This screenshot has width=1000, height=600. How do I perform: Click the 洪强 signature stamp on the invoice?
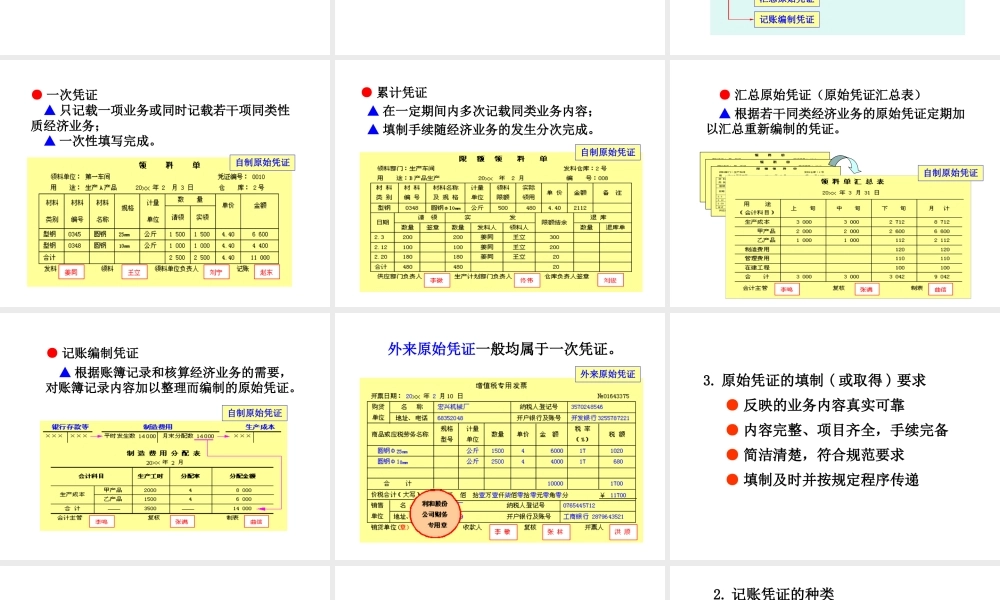623,531
